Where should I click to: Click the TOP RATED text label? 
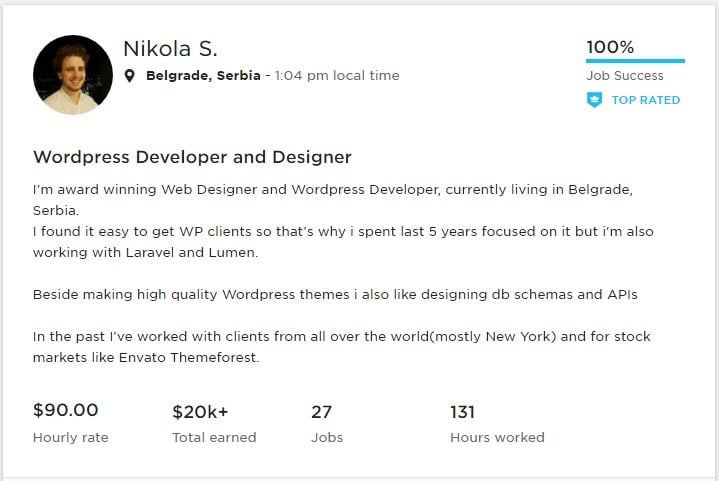646,100
